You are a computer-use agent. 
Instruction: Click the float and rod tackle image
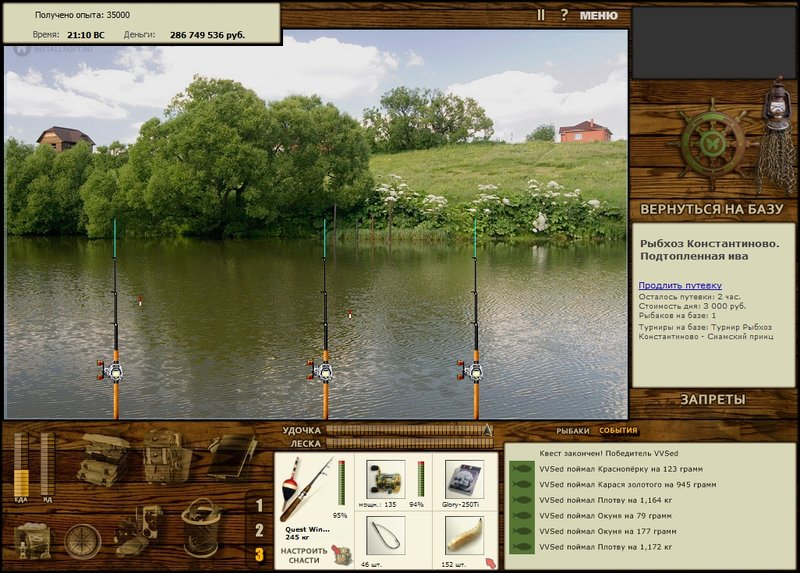(x=305, y=489)
